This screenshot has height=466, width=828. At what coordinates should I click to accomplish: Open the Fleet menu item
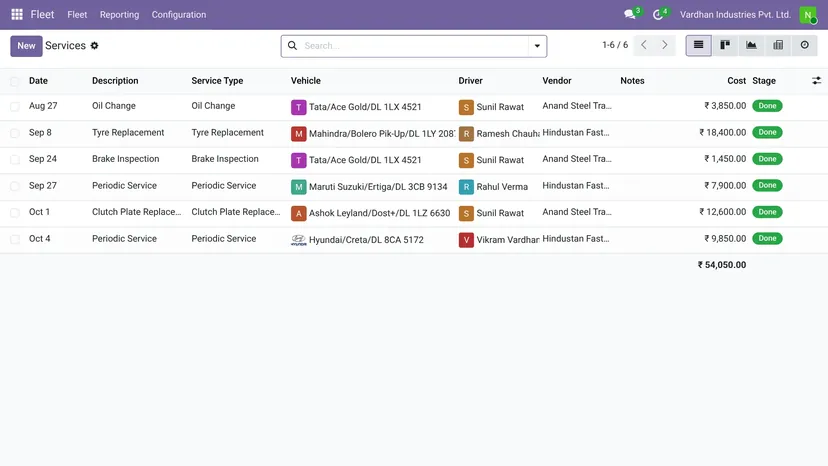(x=77, y=15)
